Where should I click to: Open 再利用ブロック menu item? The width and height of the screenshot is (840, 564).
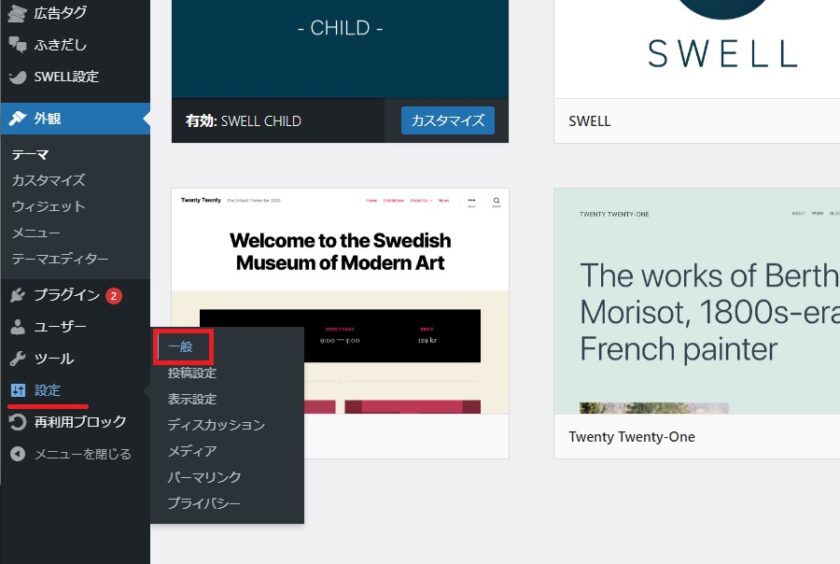tap(75, 422)
